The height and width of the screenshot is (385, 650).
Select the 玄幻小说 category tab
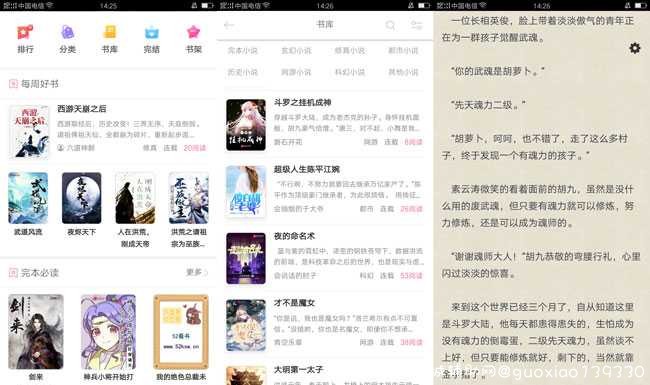click(296, 51)
